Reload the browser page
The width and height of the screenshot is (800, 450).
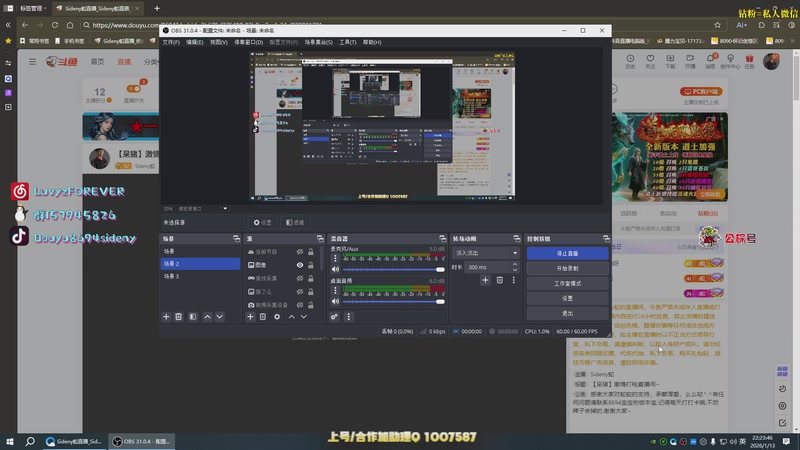pyautogui.click(x=55, y=24)
